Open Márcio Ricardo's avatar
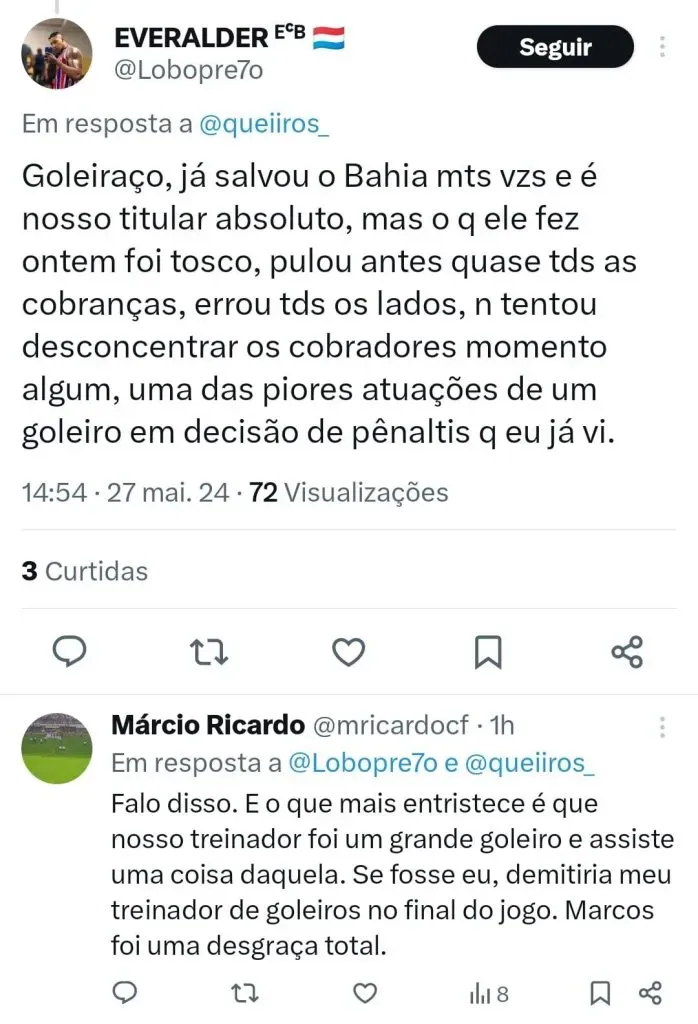 pos(56,748)
